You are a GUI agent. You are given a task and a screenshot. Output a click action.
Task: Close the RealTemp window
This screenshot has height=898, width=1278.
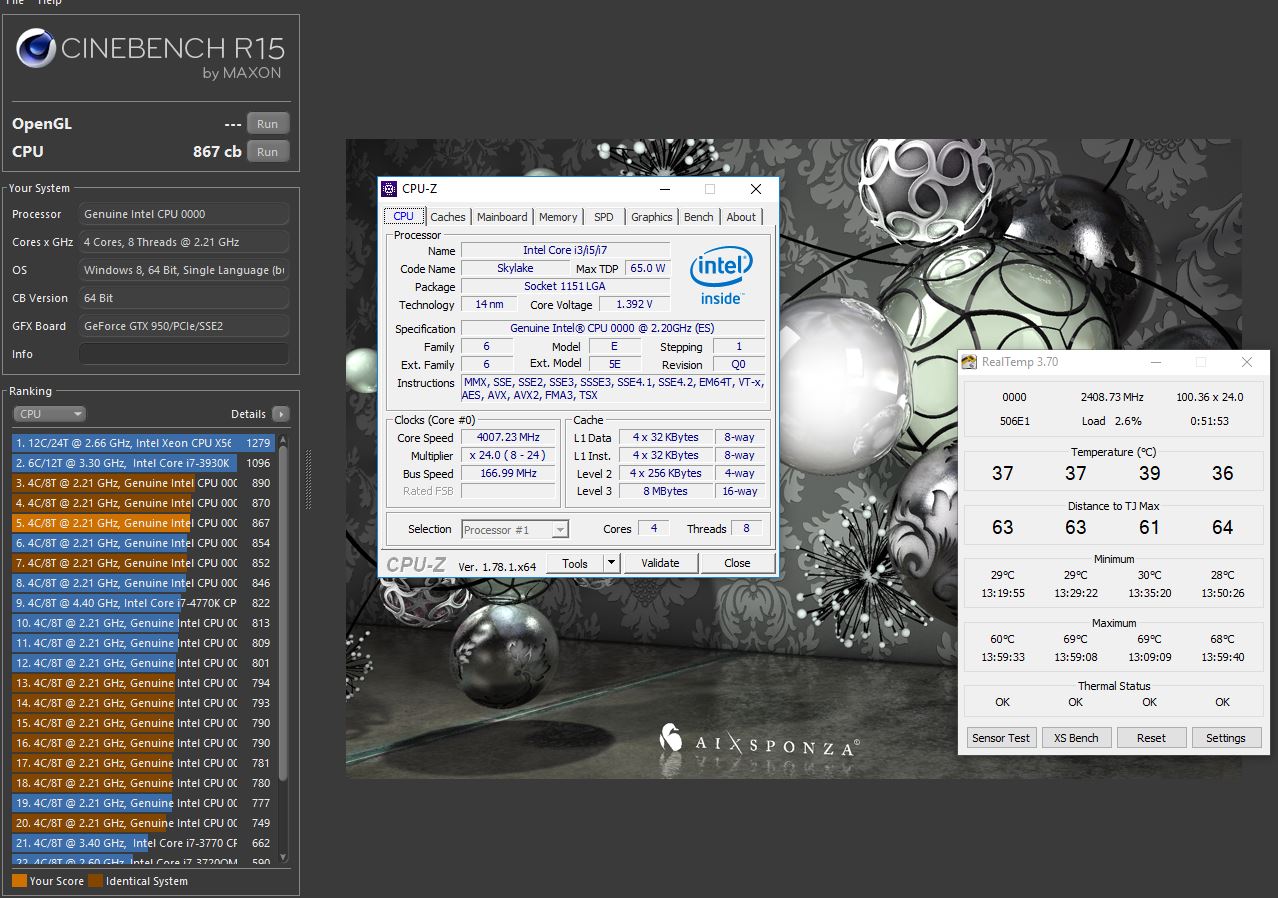[x=1247, y=362]
